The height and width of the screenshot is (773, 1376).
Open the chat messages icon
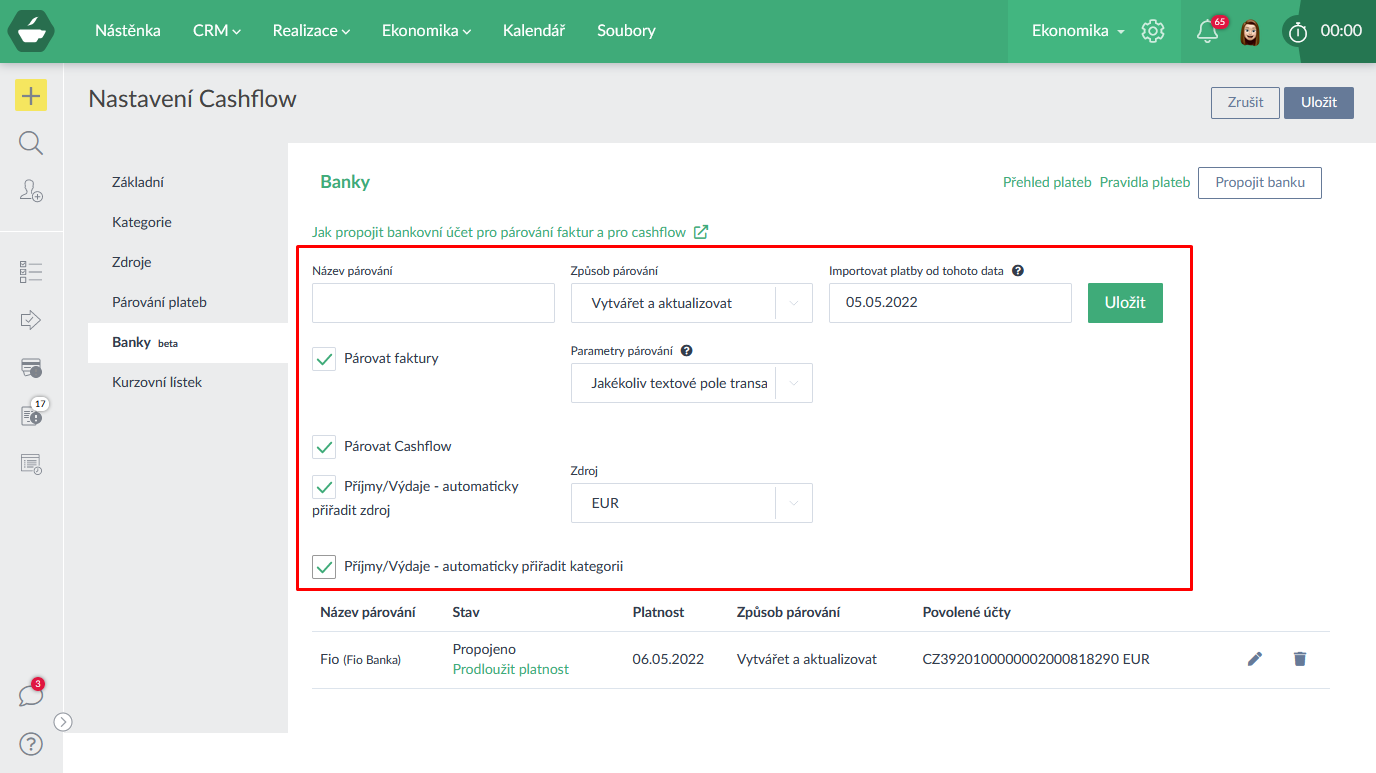(x=31, y=695)
